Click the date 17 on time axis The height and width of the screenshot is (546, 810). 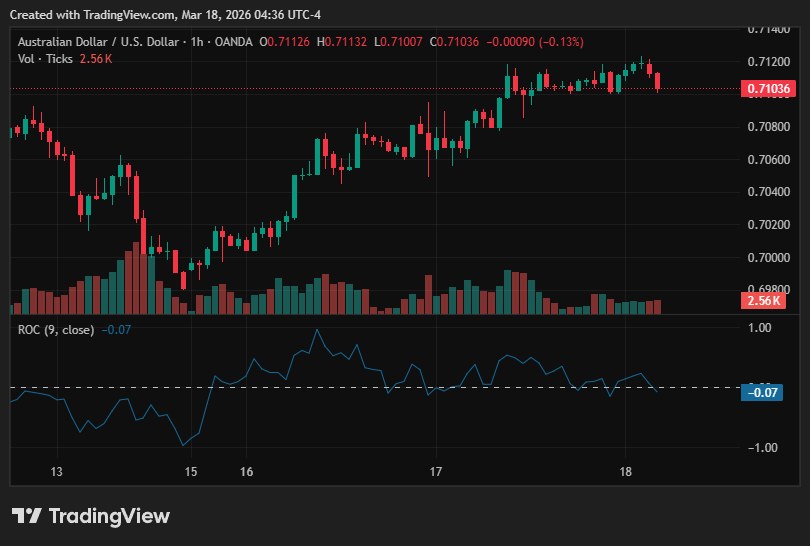(x=436, y=472)
